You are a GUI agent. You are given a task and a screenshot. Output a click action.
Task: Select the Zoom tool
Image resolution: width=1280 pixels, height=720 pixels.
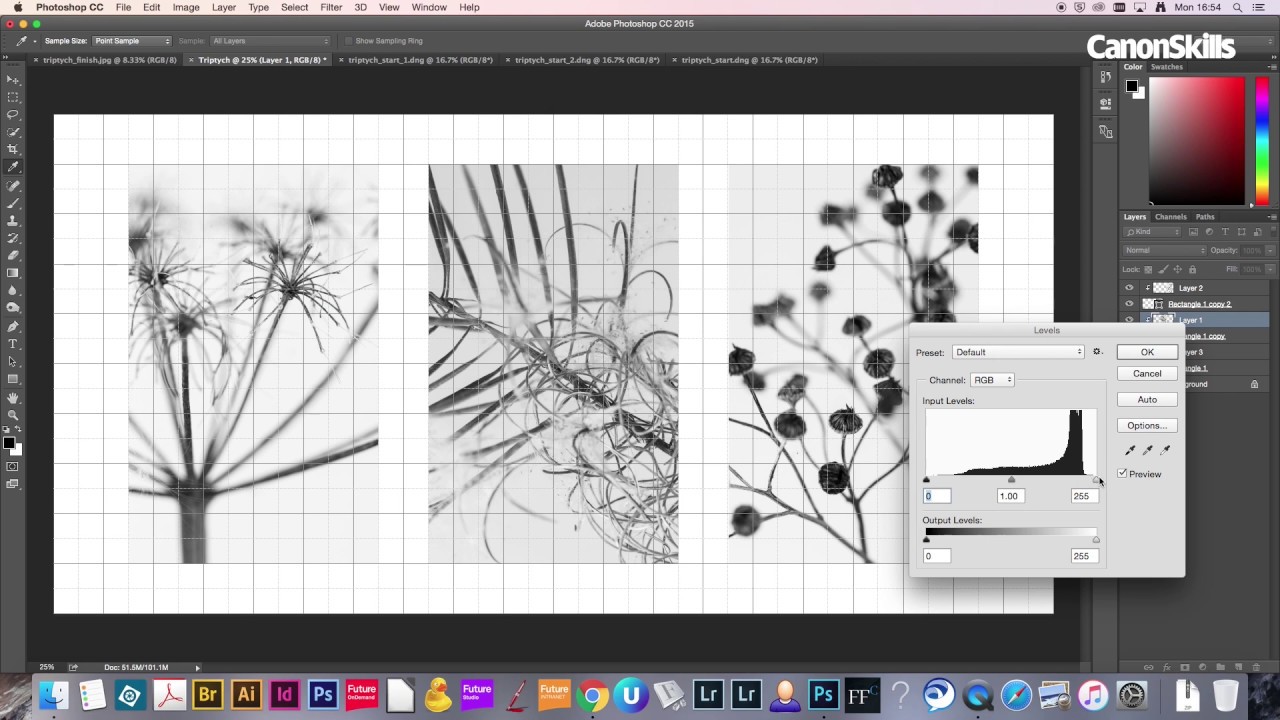(13, 414)
